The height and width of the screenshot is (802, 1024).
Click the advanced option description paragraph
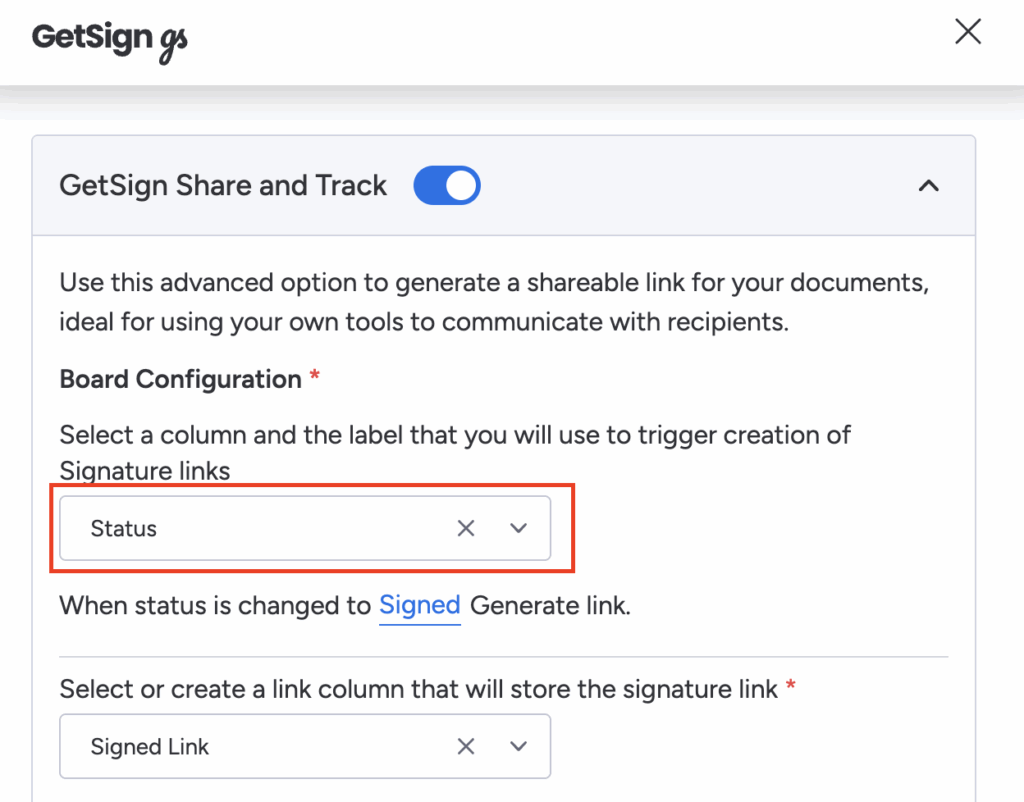pyautogui.click(x=494, y=302)
